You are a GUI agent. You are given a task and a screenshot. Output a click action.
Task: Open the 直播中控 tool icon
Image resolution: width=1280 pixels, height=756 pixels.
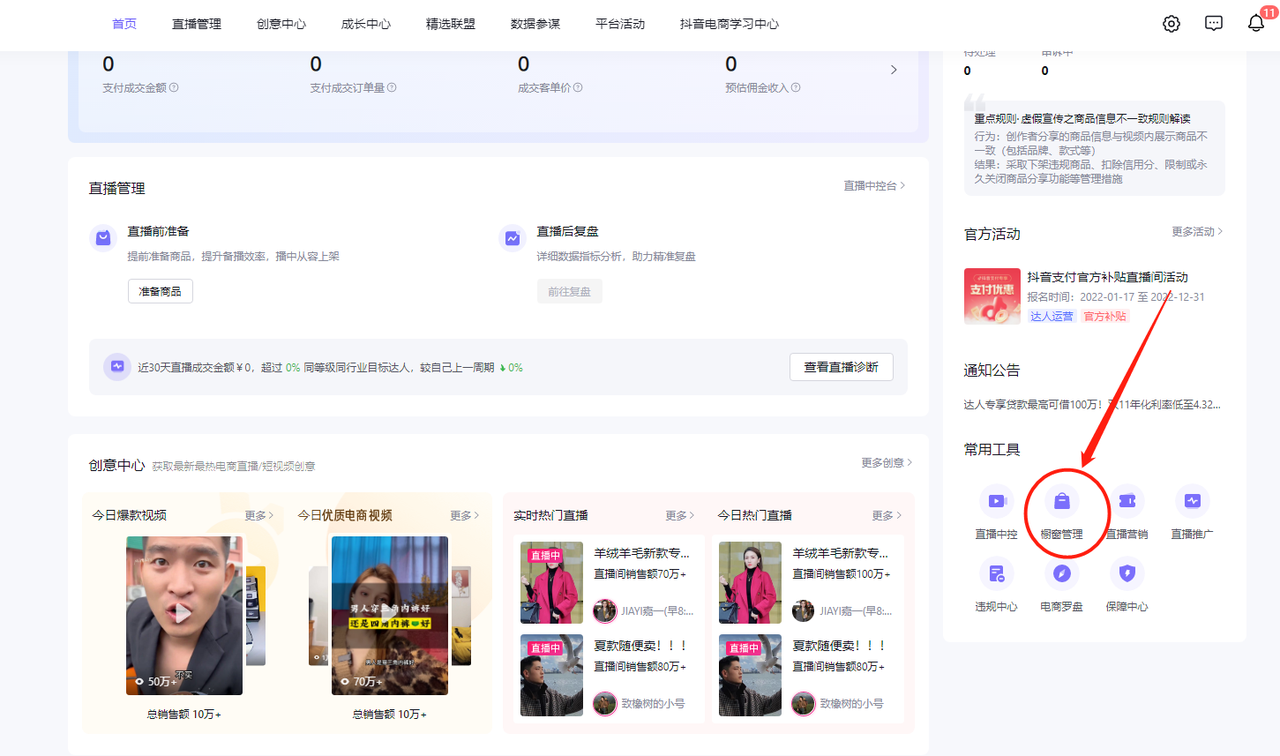[996, 501]
